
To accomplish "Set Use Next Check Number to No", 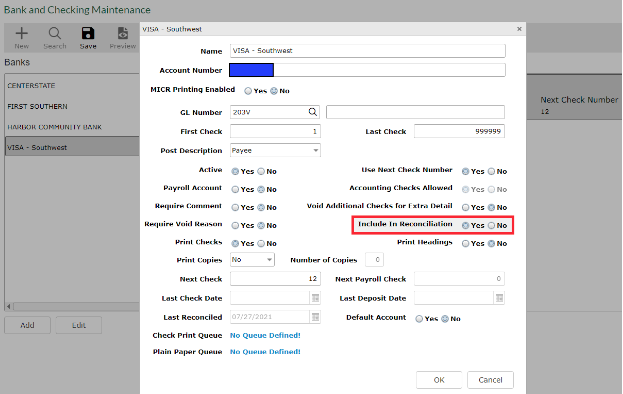I will point(491,172).
